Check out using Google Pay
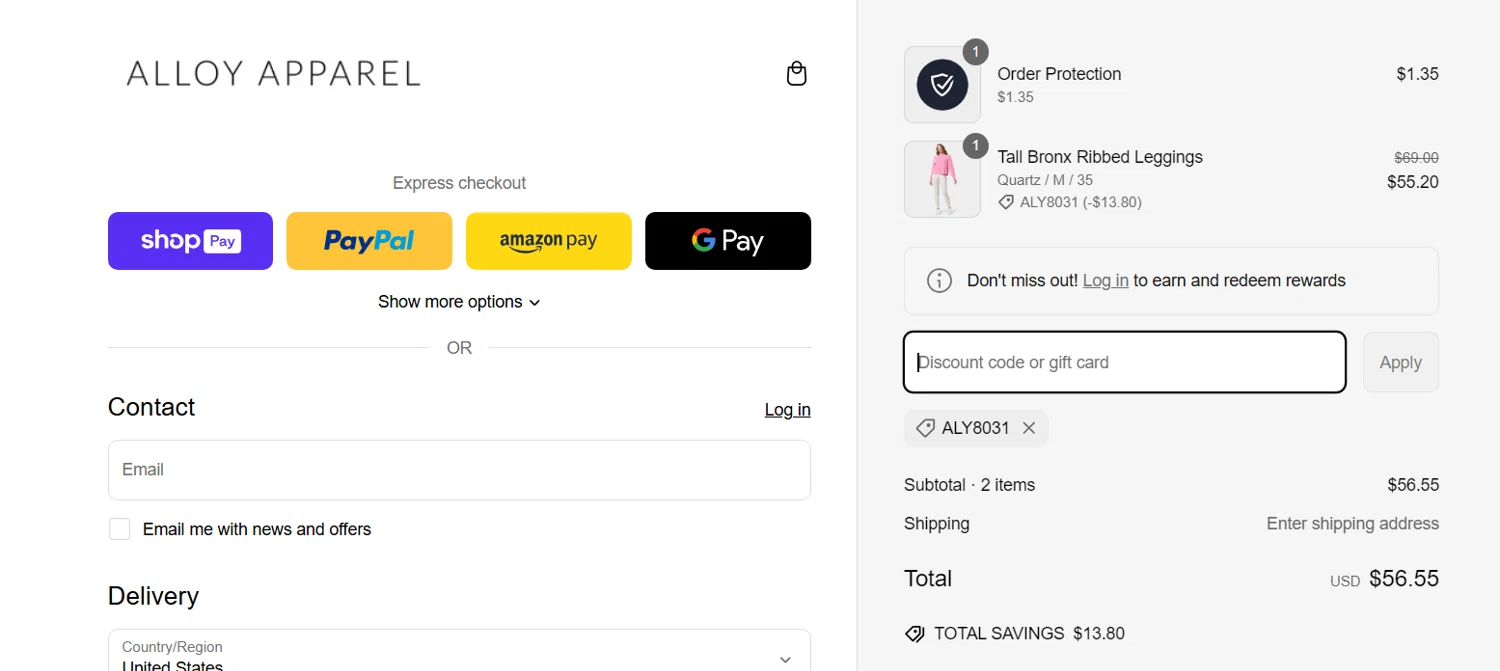The image size is (1500, 671). pyautogui.click(x=728, y=241)
